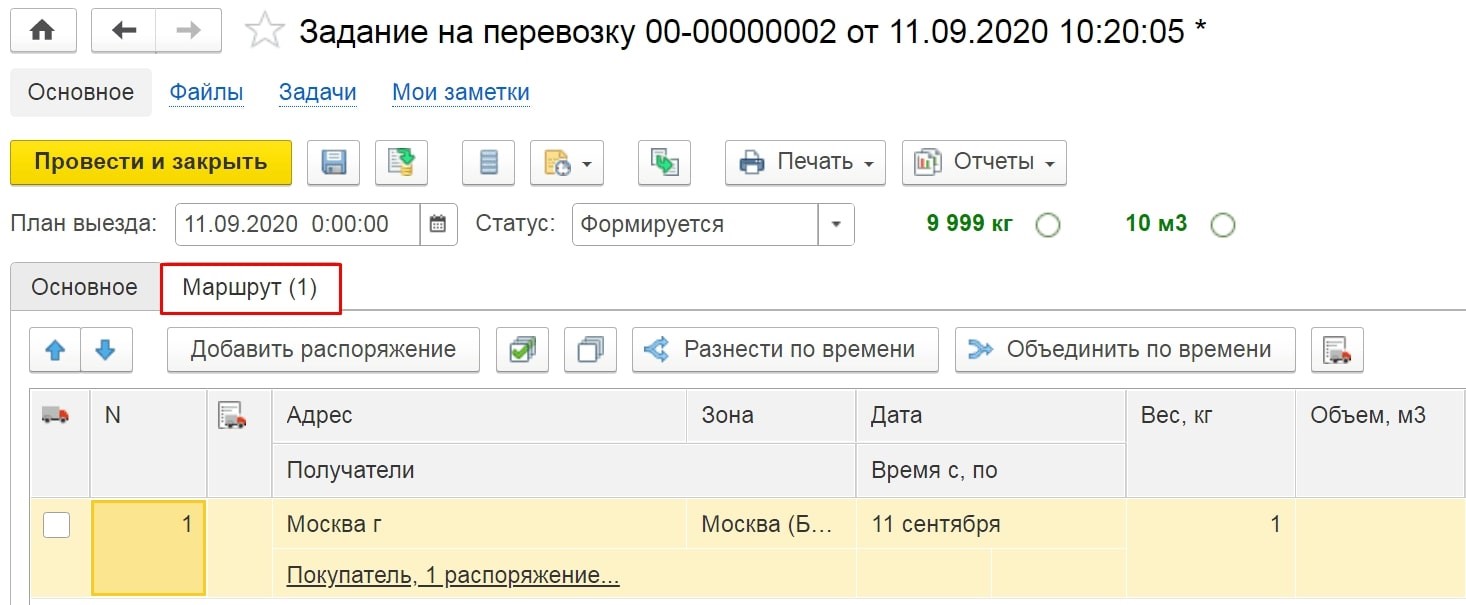
Task: Click the weight indicator circle near 9 999 кг
Action: tap(1047, 225)
